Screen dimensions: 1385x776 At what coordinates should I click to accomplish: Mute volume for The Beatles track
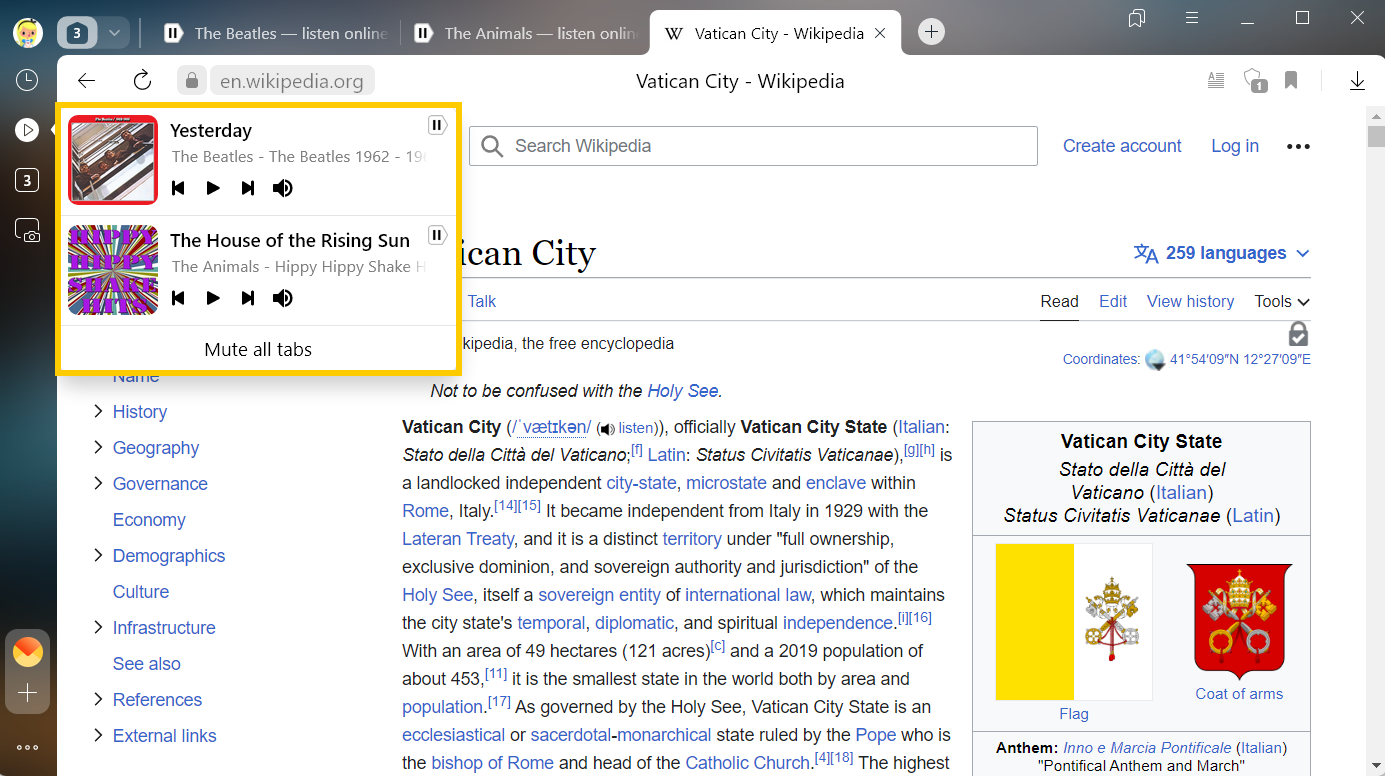(283, 188)
